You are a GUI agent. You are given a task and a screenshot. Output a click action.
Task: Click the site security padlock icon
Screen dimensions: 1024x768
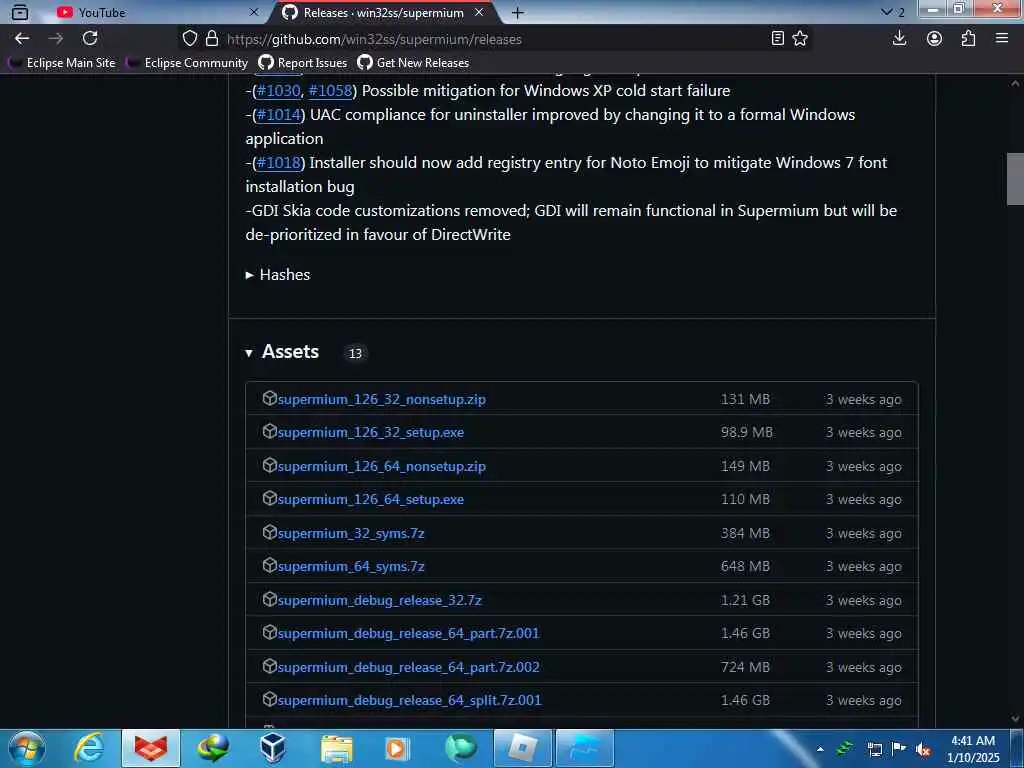212,39
